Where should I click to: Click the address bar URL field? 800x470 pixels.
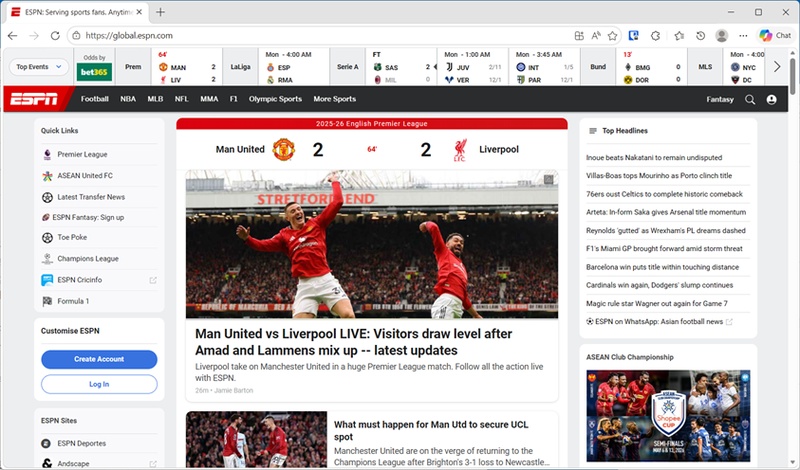327,36
